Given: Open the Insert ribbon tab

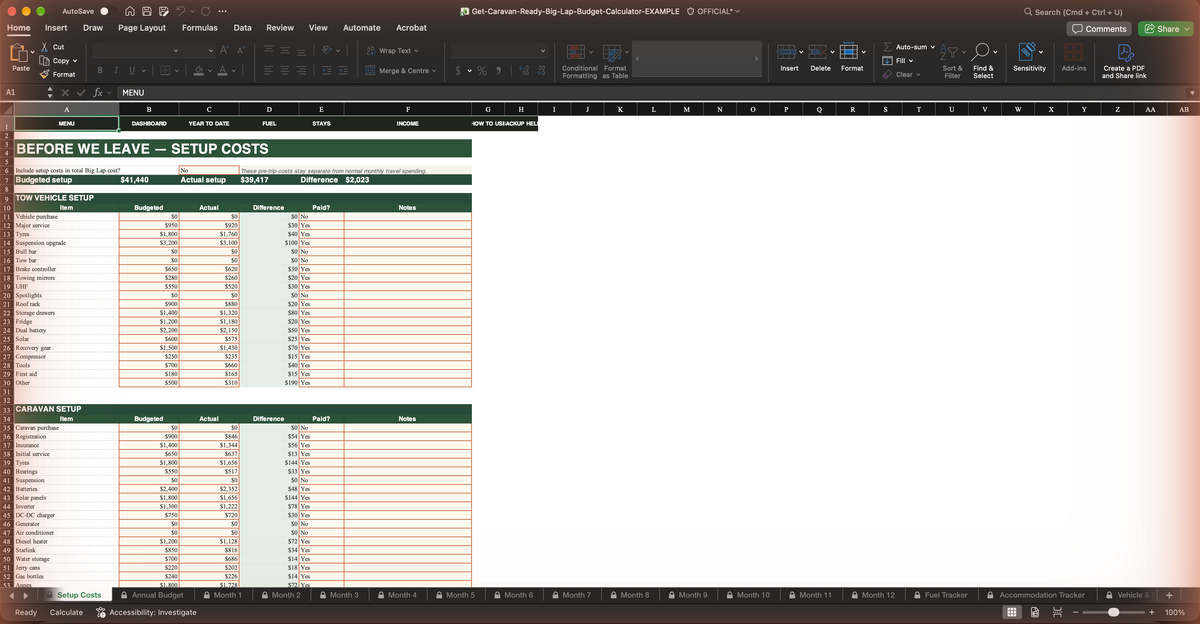Looking at the screenshot, I should click(56, 28).
